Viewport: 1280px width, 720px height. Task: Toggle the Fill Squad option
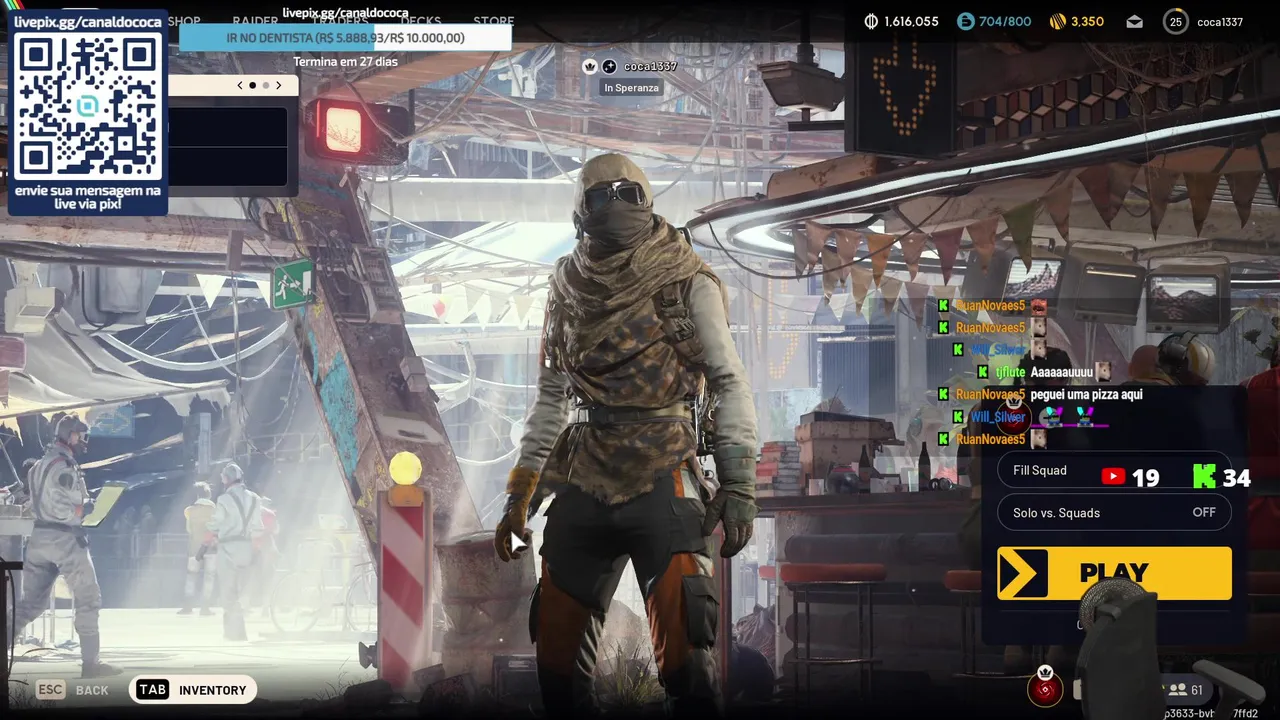pyautogui.click(x=1114, y=471)
